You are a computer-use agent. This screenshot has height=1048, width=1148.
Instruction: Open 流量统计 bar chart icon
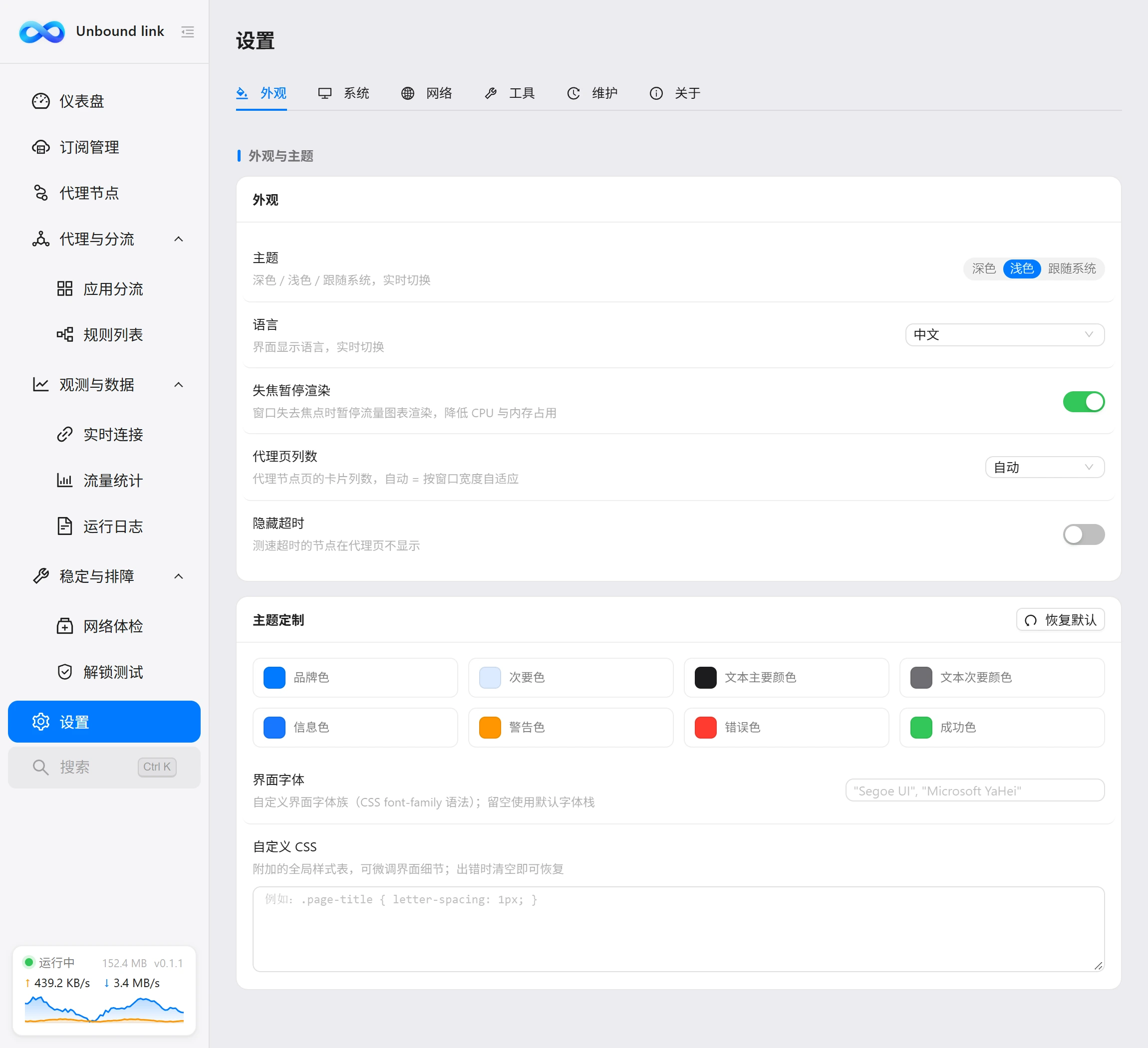[65, 481]
